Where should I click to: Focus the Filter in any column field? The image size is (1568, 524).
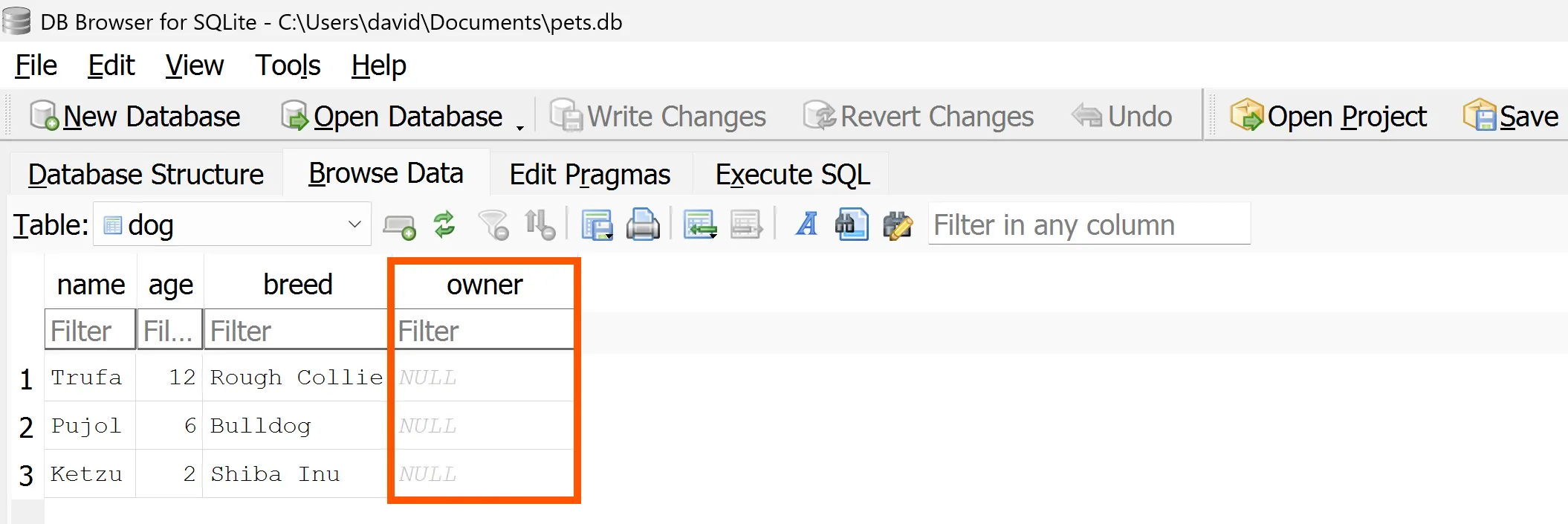(x=1089, y=224)
